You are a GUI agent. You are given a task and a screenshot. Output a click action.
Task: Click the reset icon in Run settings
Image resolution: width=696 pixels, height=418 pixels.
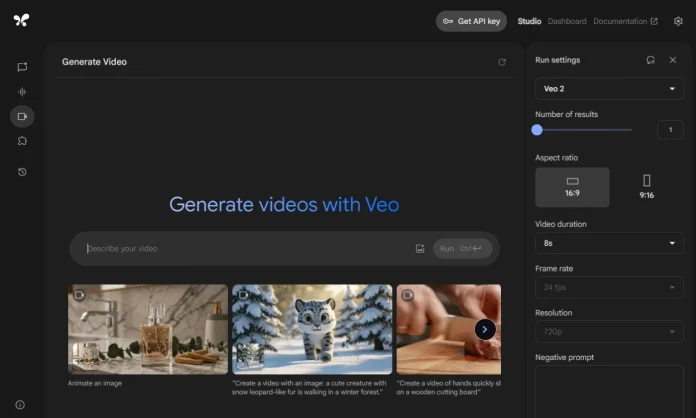point(650,60)
